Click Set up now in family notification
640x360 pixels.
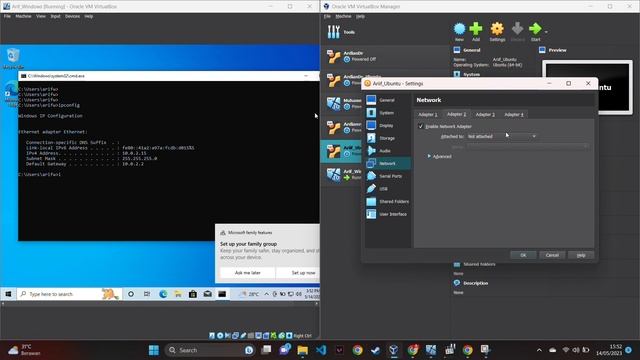pyautogui.click(x=303, y=273)
